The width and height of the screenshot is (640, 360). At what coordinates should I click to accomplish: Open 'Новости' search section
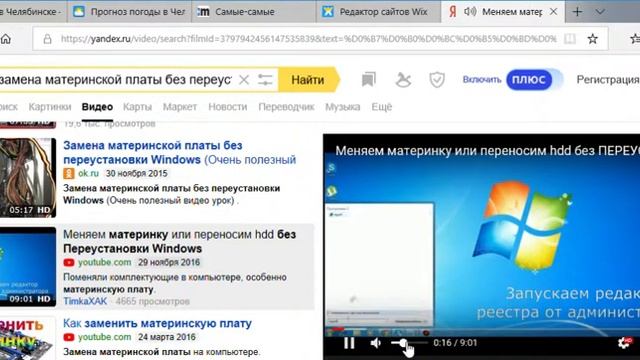click(228, 107)
